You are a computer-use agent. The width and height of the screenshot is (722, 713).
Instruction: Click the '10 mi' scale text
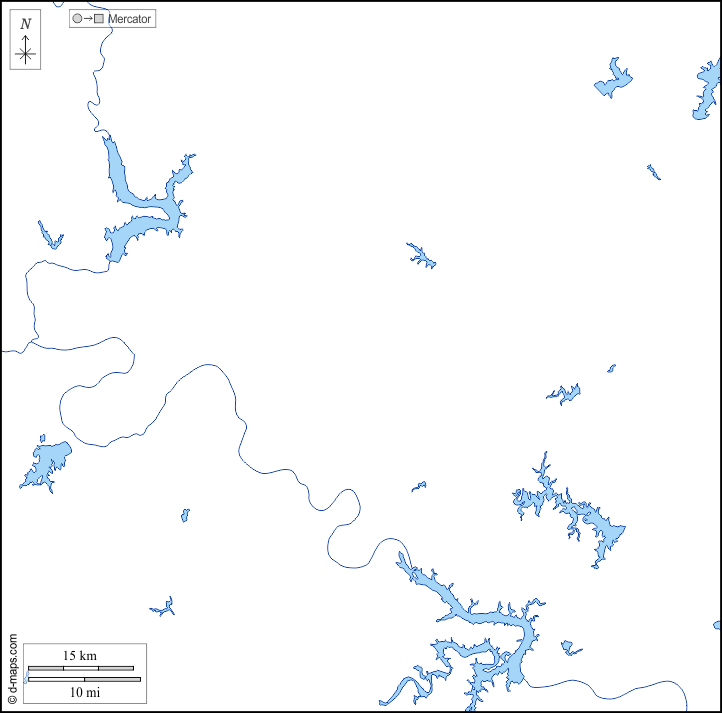(x=85, y=692)
